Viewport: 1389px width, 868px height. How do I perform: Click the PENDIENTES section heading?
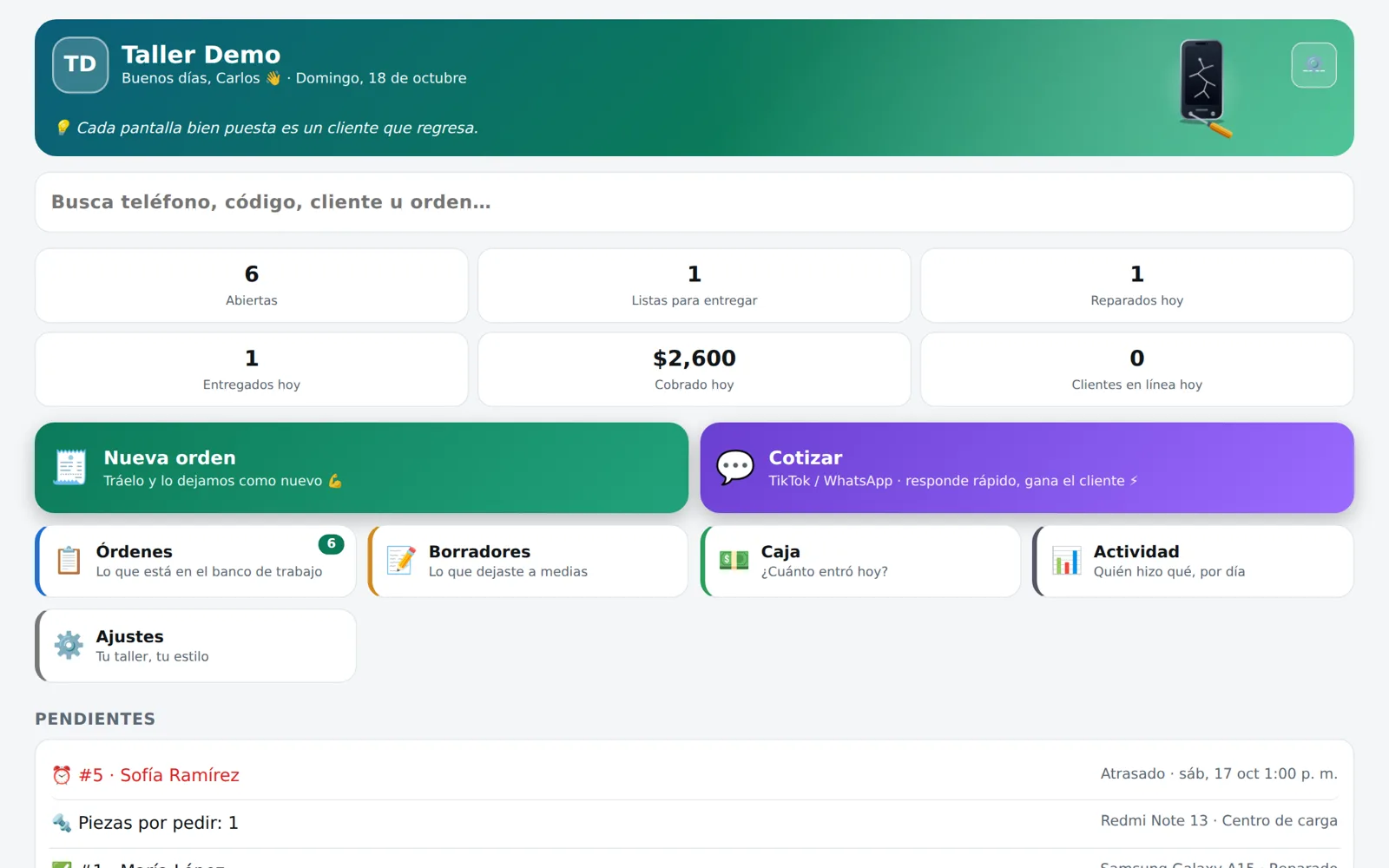point(95,719)
